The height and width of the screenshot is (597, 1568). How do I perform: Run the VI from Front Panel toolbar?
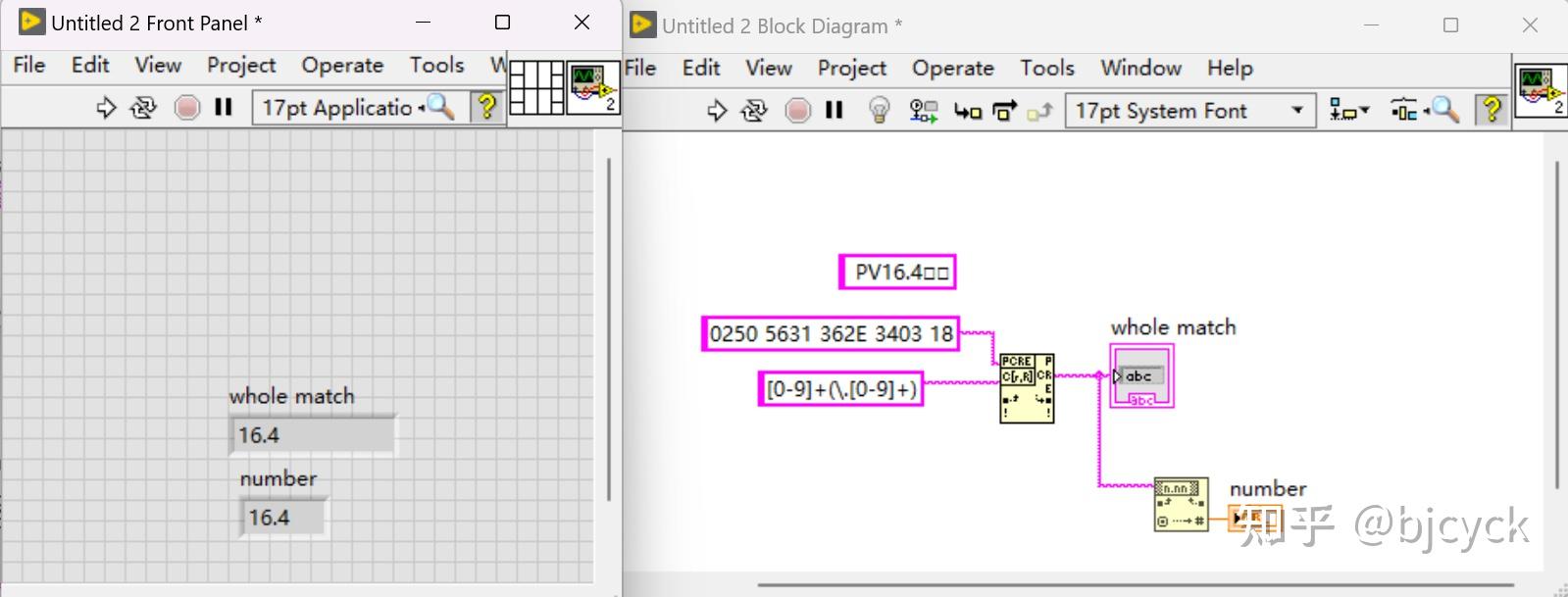pos(106,107)
